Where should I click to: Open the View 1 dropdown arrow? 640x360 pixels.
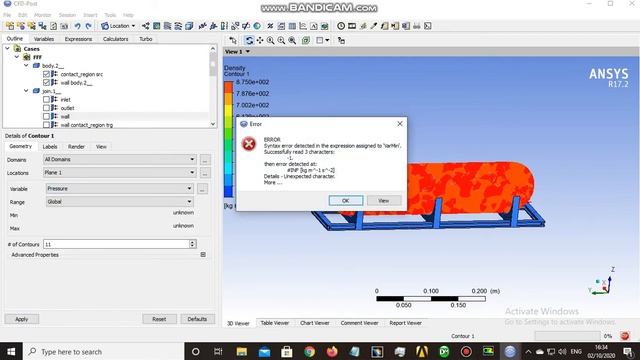point(247,51)
